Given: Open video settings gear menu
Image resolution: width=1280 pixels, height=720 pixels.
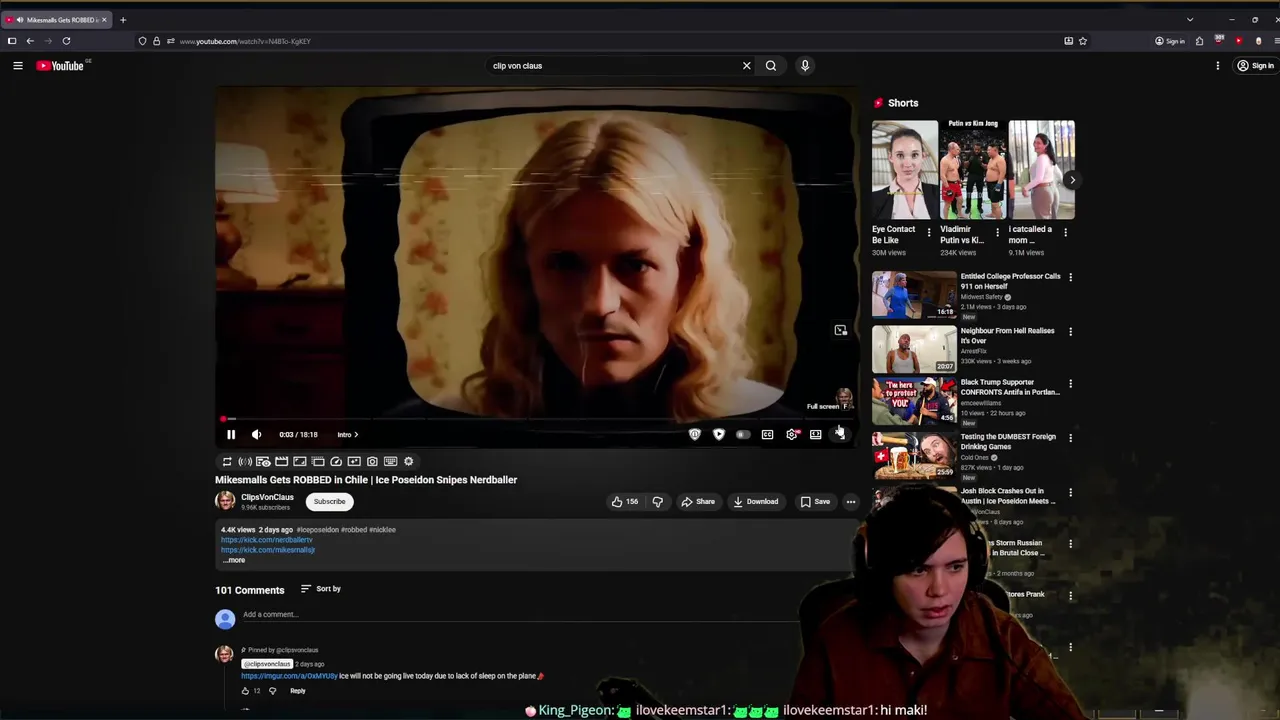Looking at the screenshot, I should [x=792, y=434].
